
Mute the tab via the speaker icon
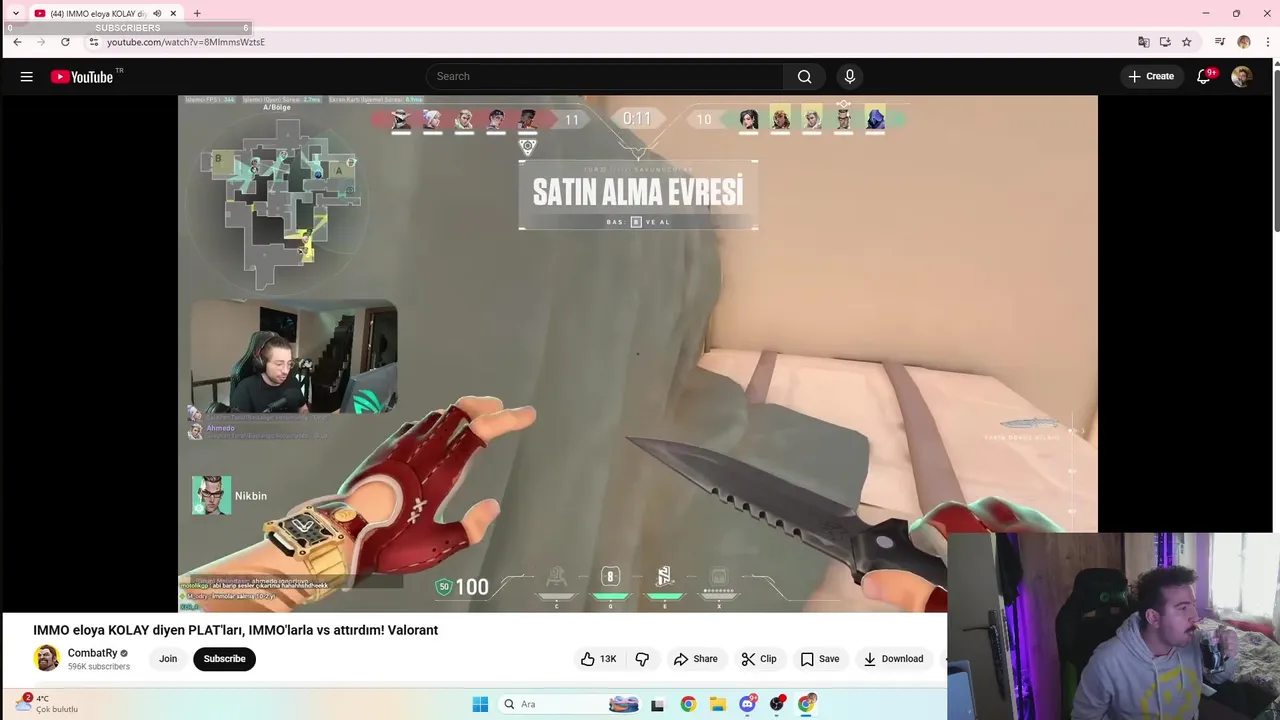(x=157, y=13)
